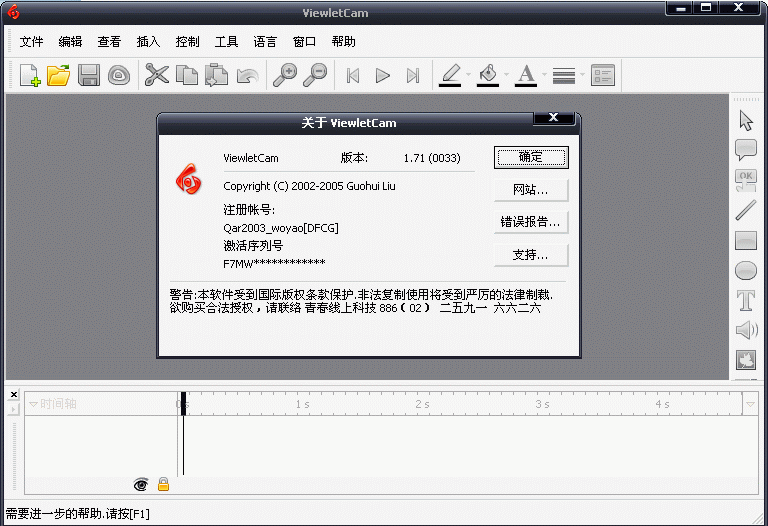Select the image insert tool
The image size is (768, 526).
(746, 360)
